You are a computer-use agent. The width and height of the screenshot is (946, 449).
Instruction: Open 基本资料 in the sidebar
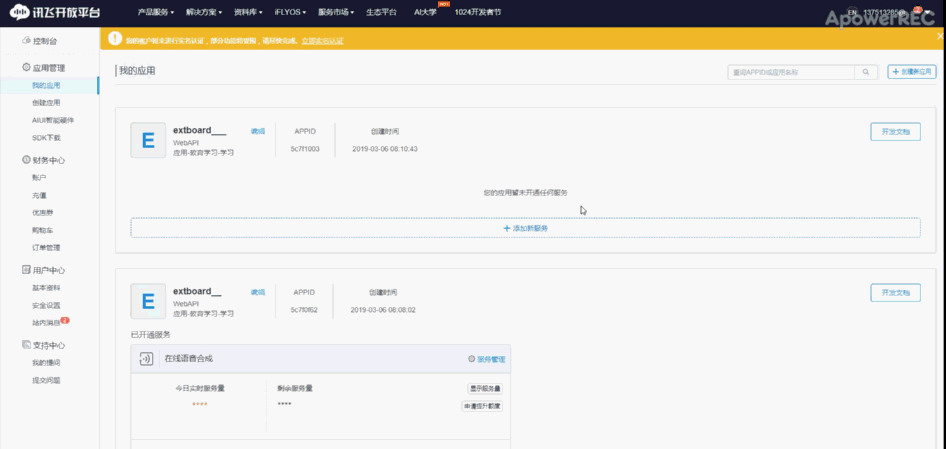[46, 288]
